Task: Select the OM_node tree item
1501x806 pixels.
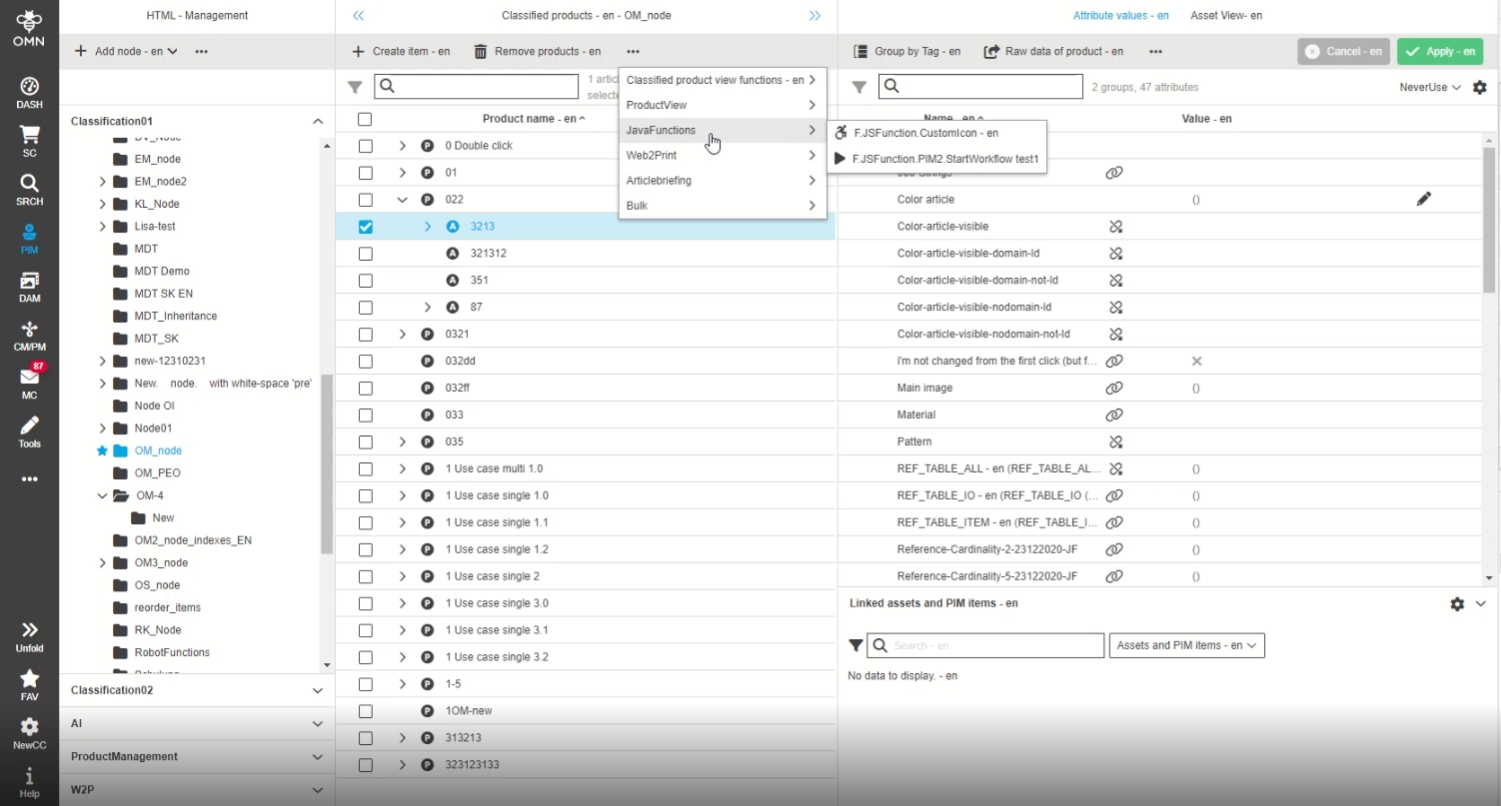Action: click(158, 451)
